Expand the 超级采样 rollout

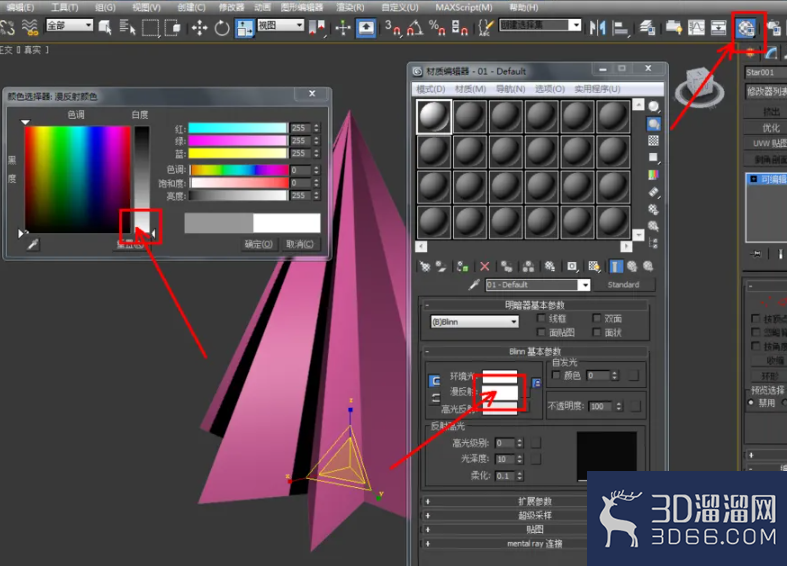click(x=535, y=515)
